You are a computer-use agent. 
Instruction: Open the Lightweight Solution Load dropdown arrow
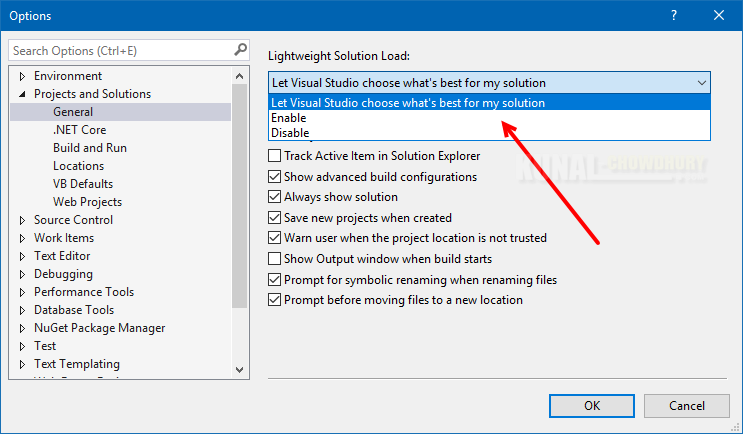700,83
